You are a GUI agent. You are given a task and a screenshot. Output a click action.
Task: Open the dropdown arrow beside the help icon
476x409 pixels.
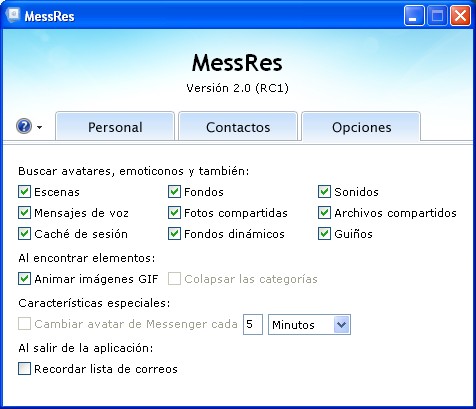(x=40, y=127)
